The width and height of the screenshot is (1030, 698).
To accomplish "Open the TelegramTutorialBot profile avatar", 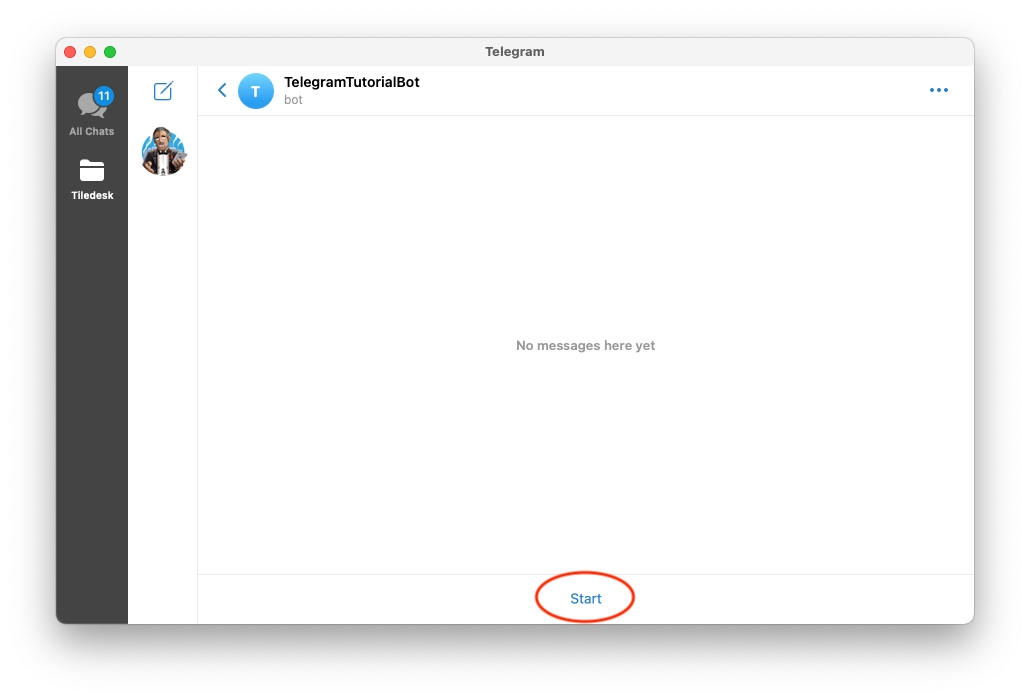I will [256, 91].
